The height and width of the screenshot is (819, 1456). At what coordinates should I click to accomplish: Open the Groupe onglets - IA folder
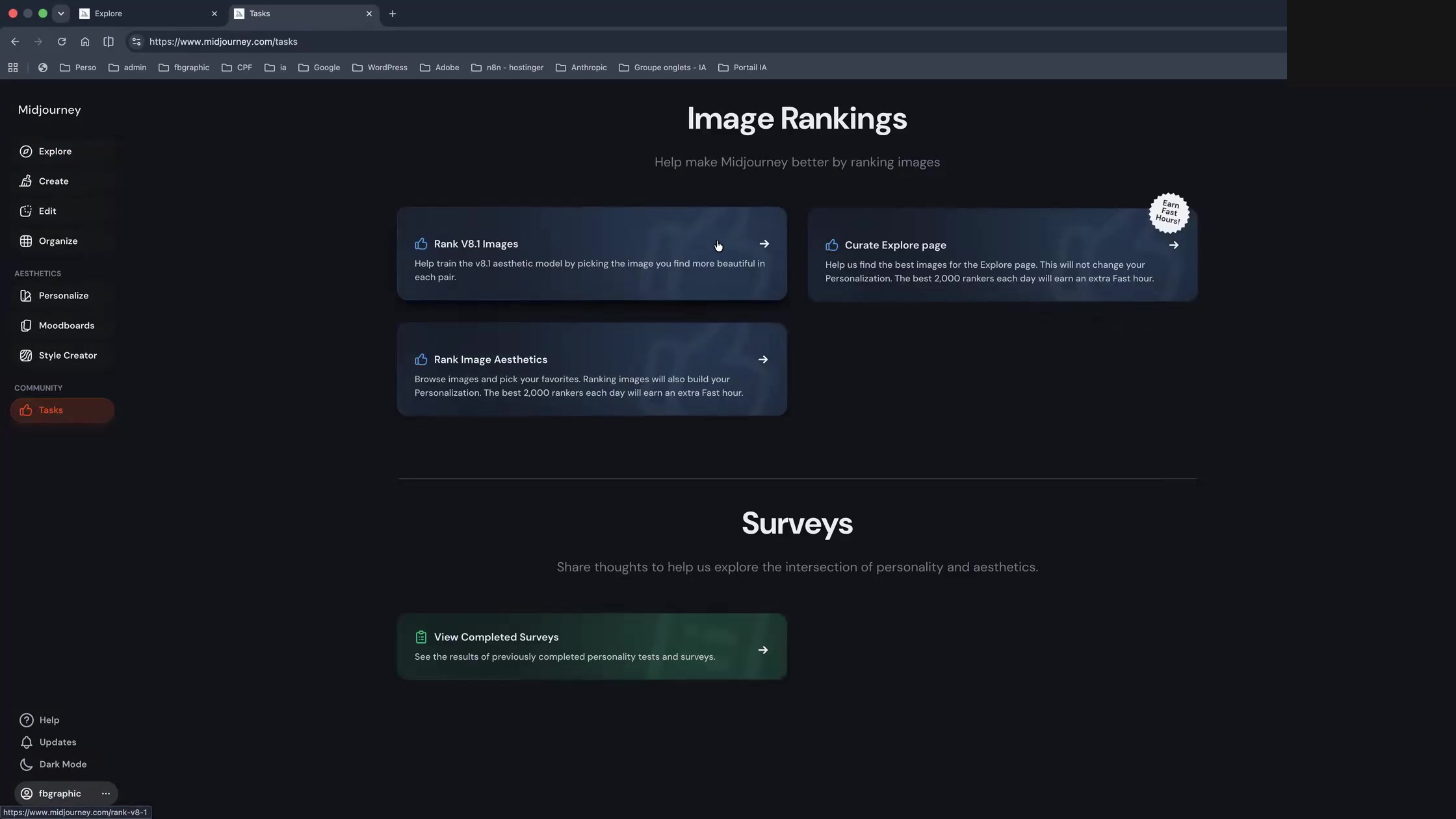[662, 68]
